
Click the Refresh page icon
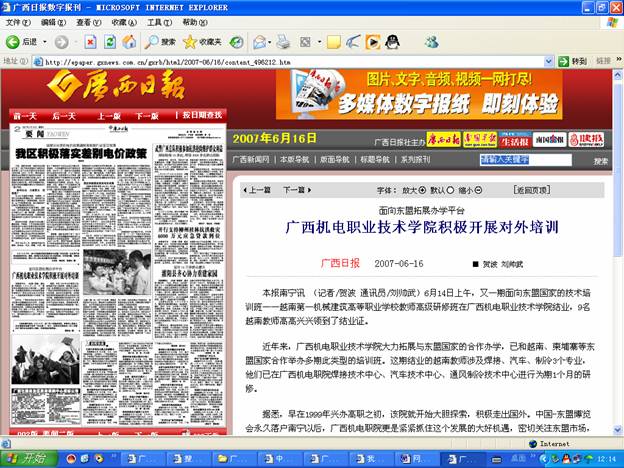point(110,42)
